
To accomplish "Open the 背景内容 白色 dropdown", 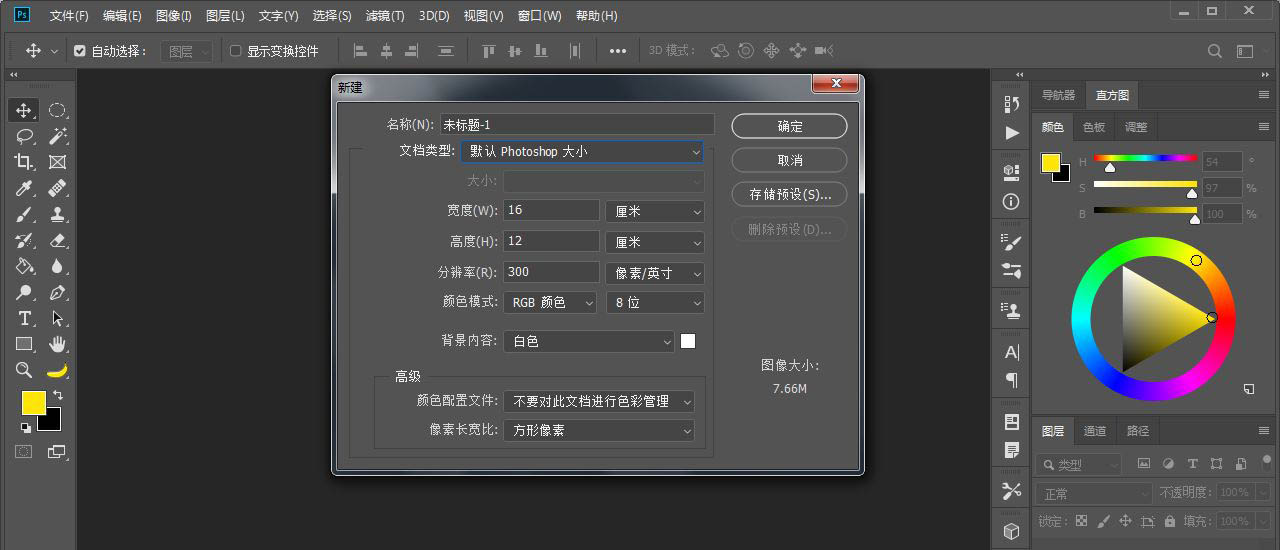I will click(589, 341).
